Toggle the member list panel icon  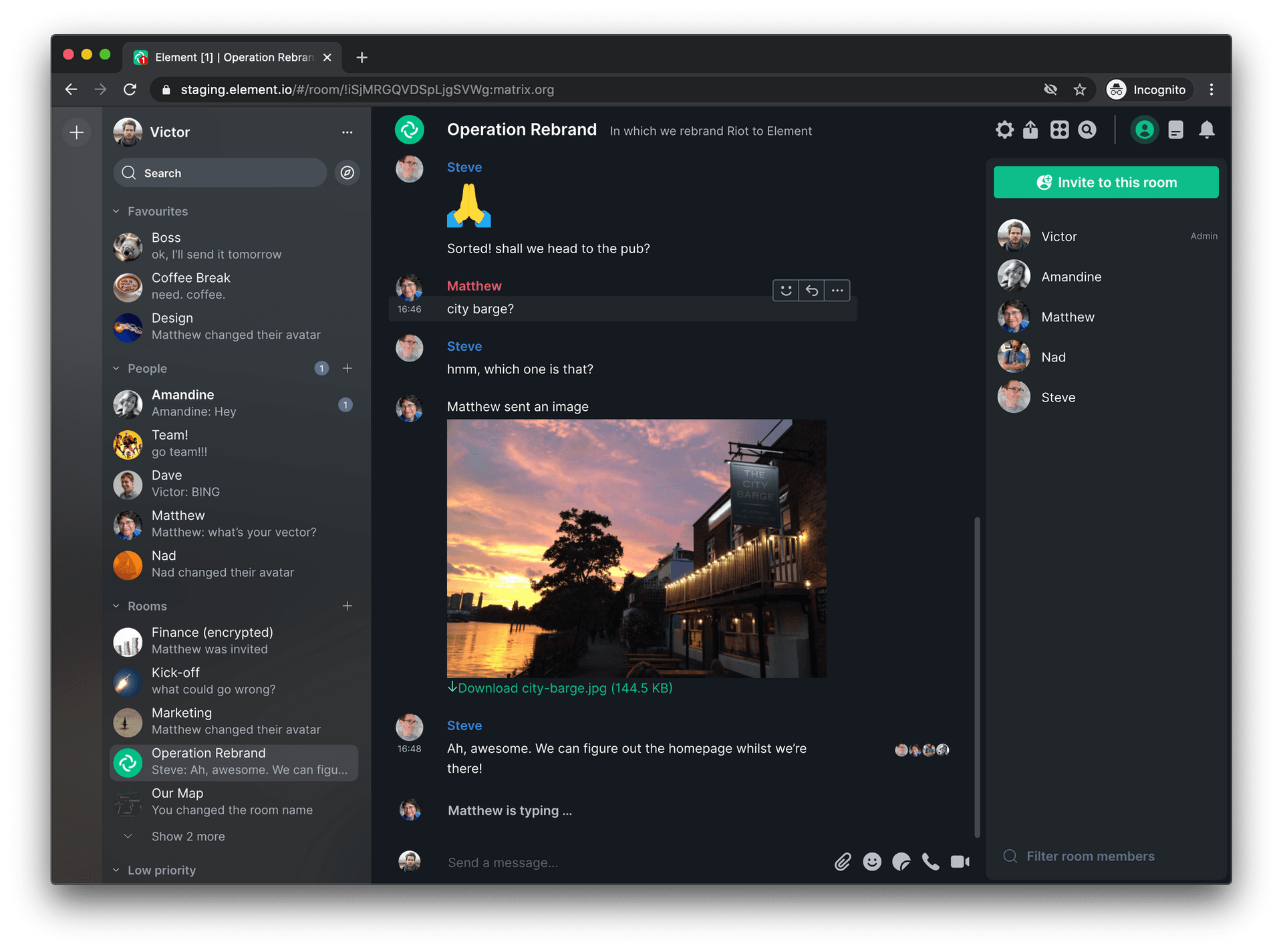pos(1144,130)
